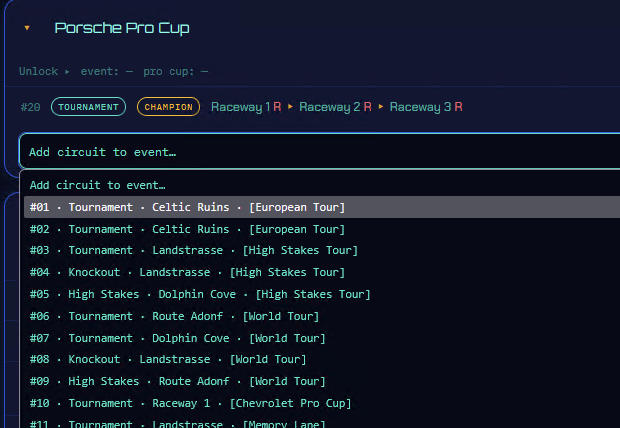The image size is (620, 428).
Task: Select Raceway 2 R in event sequence
Action: pyautogui.click(x=335, y=107)
